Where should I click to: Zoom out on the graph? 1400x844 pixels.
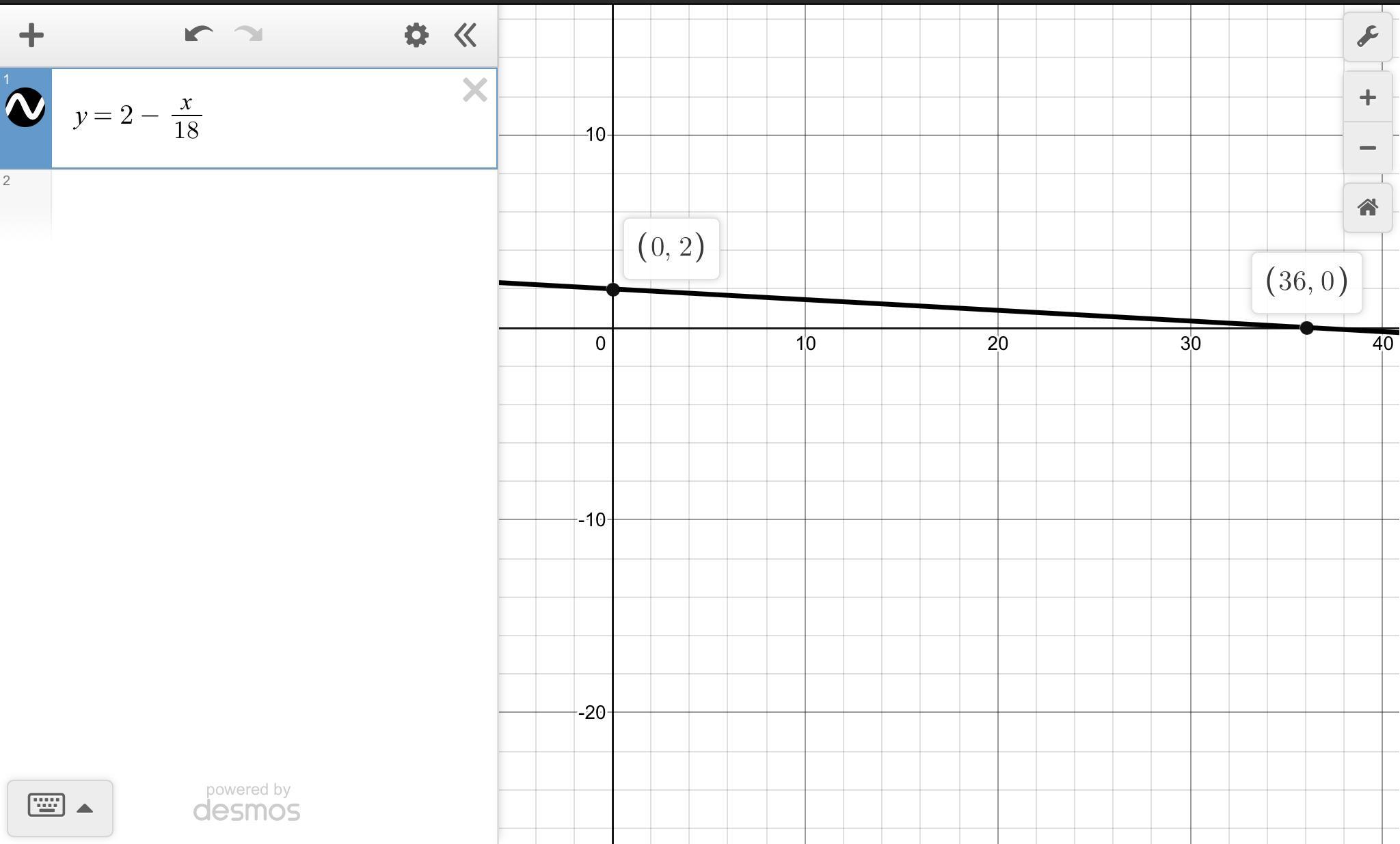(x=1367, y=148)
